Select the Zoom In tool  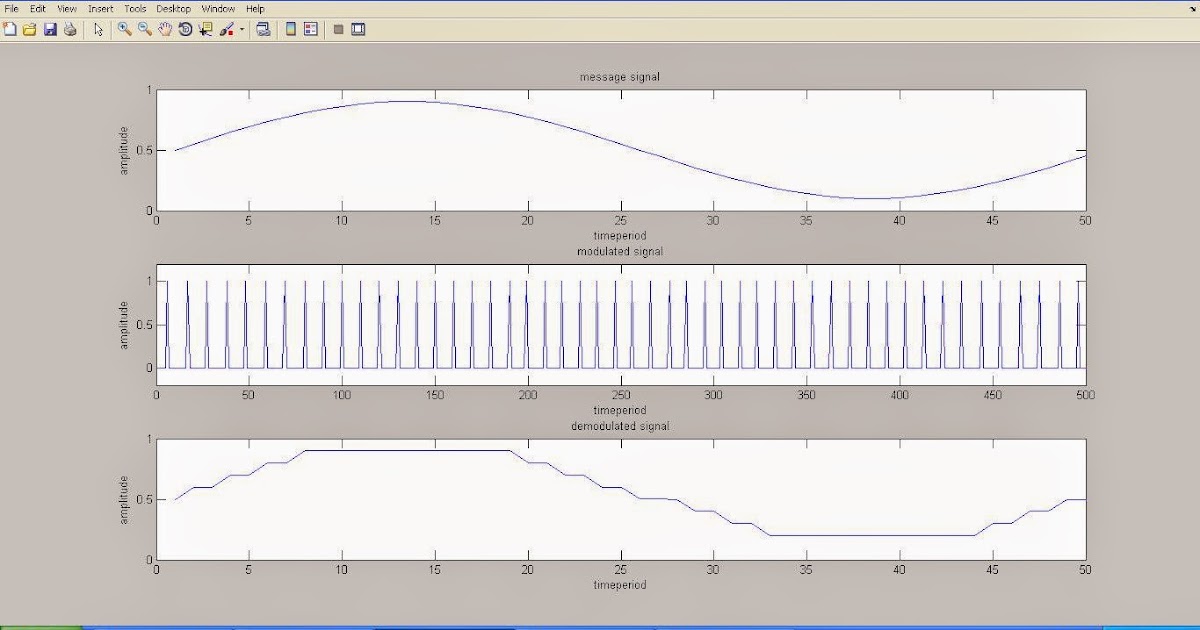[x=123, y=30]
